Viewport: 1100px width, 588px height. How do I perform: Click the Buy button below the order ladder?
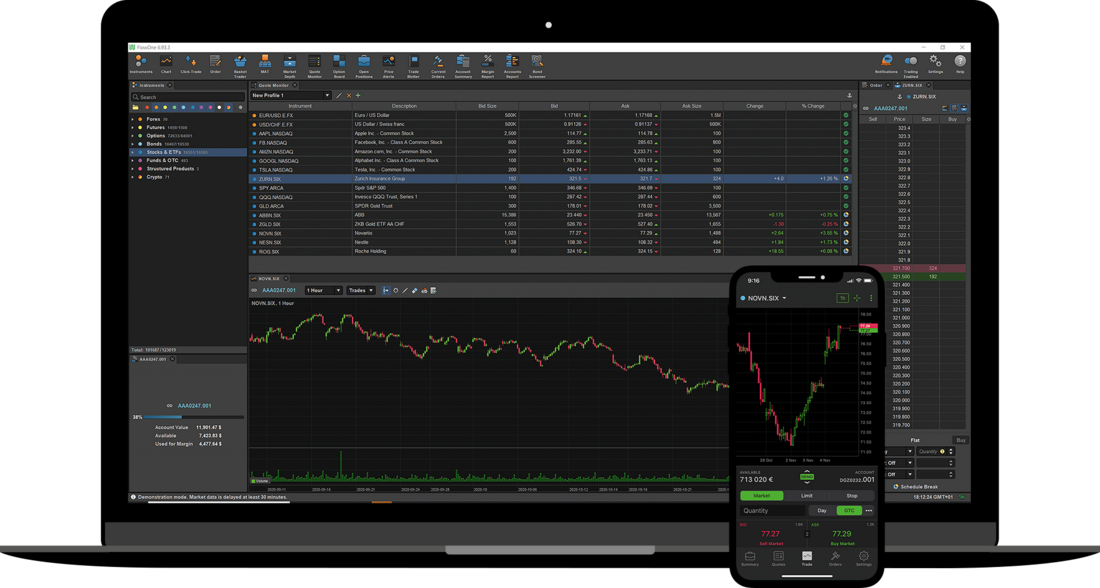tap(961, 440)
